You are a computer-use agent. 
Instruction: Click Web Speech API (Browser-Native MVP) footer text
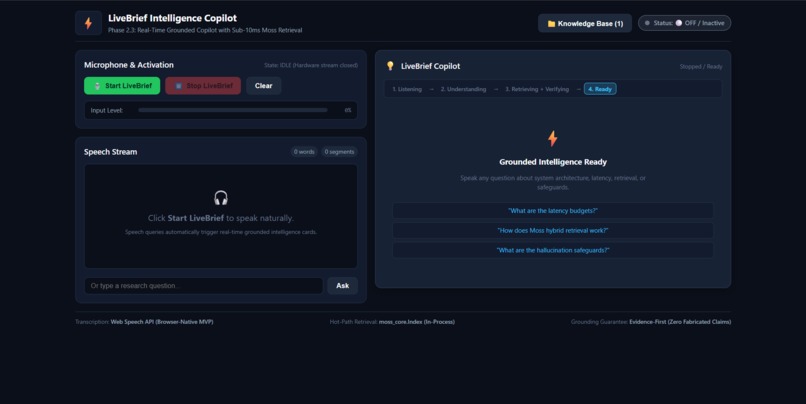tap(162, 322)
